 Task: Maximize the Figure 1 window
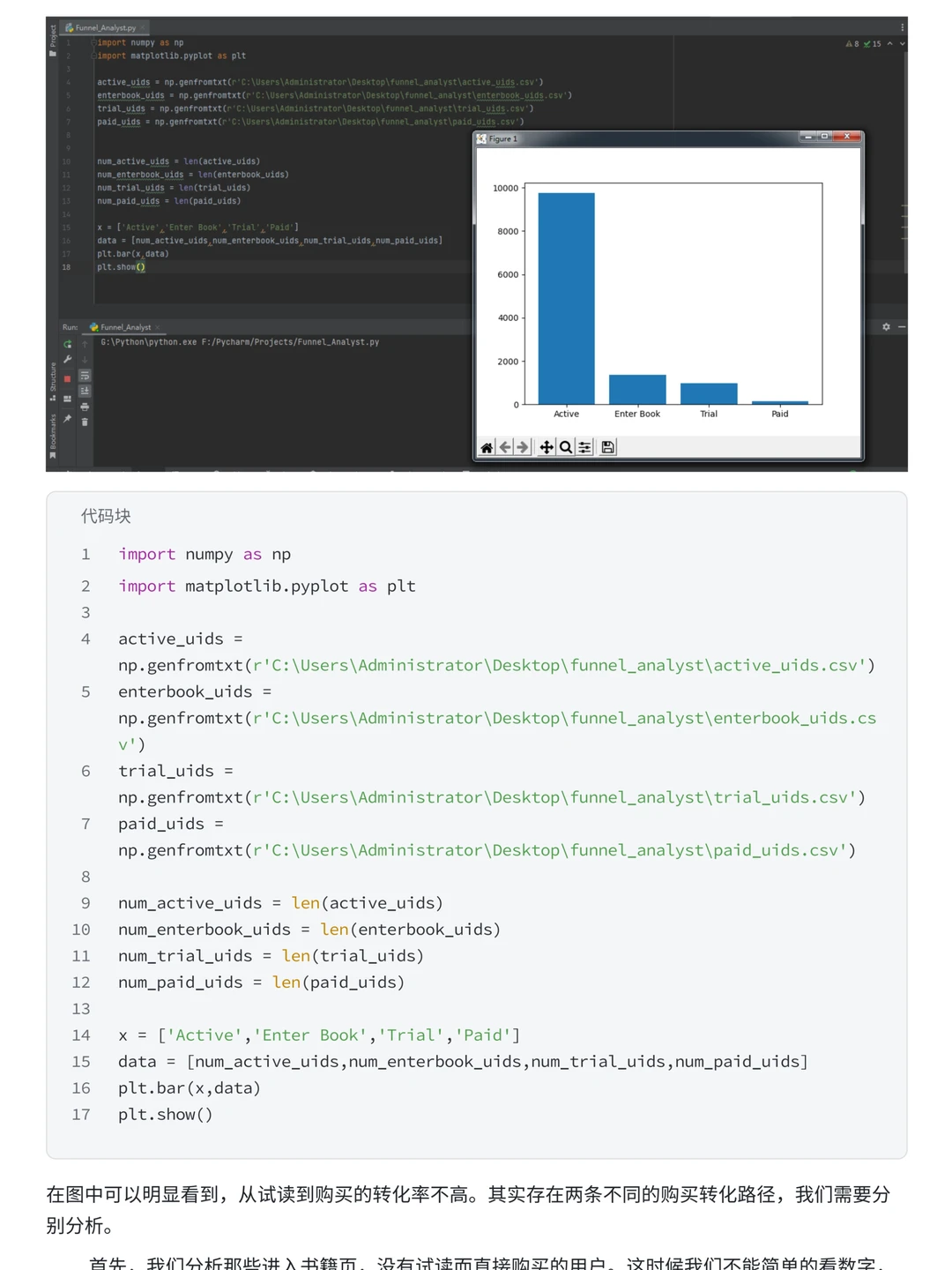coord(824,137)
